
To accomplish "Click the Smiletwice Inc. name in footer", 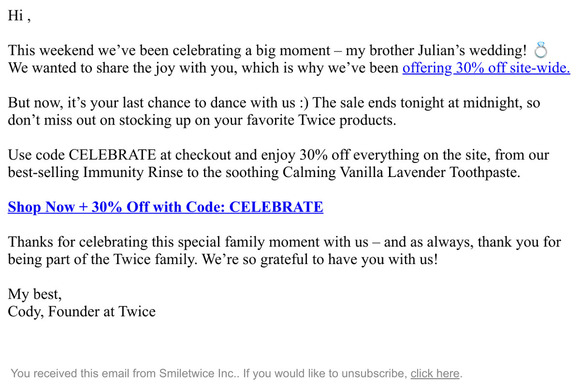I will pyautogui.click(x=197, y=373).
